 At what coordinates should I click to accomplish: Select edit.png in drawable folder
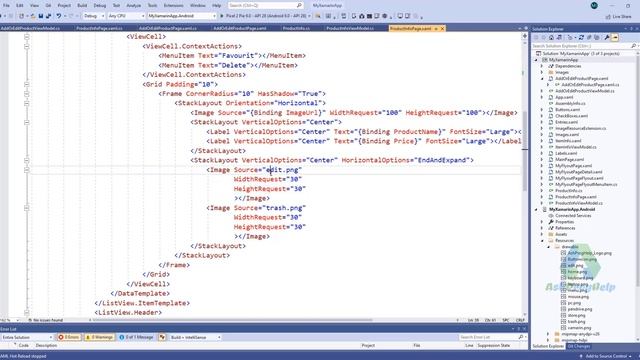576,265
